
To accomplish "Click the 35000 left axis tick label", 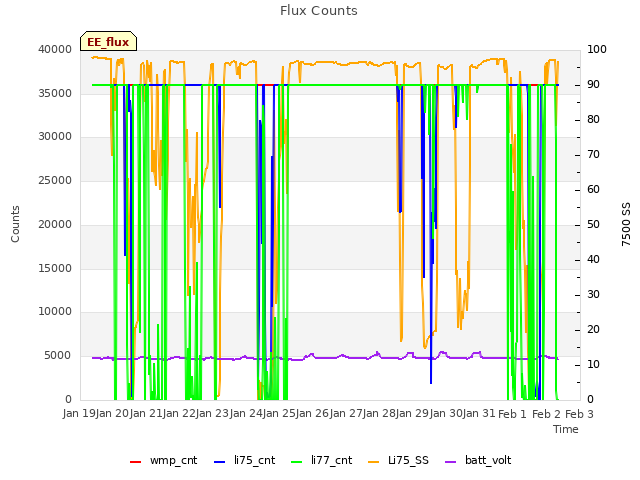I will [55, 93].
